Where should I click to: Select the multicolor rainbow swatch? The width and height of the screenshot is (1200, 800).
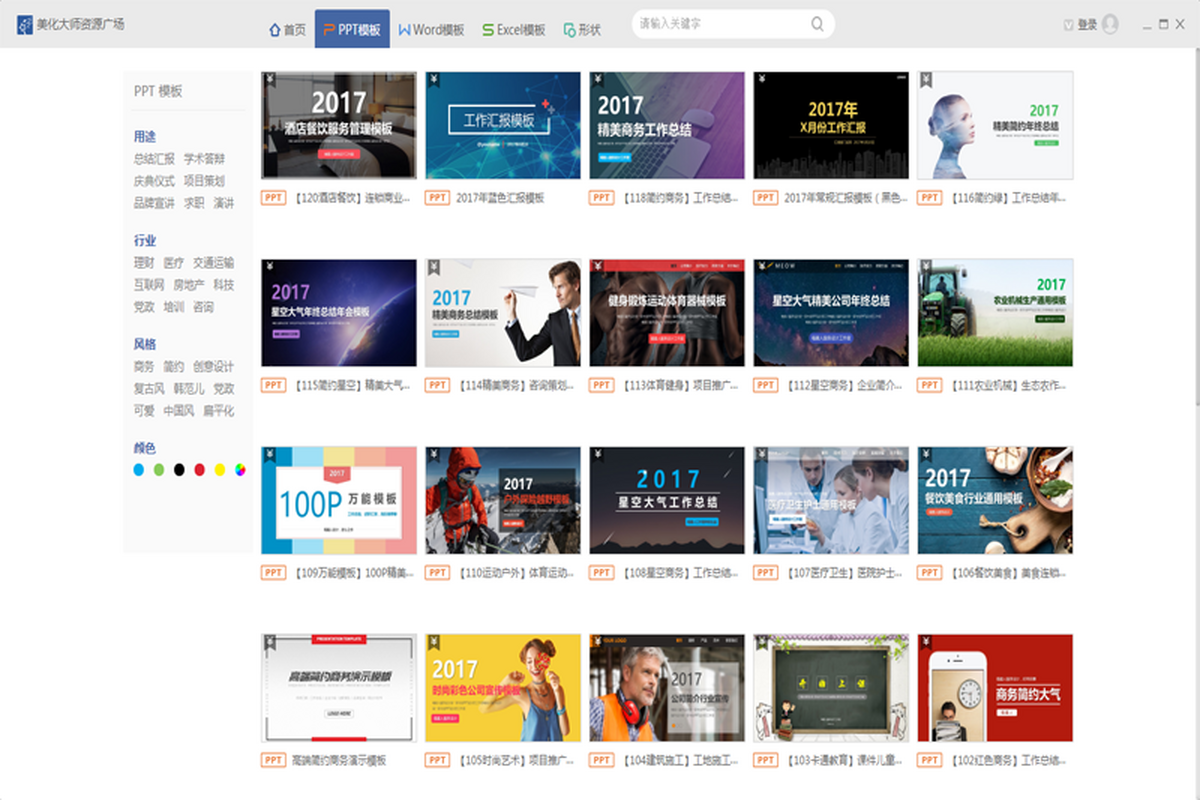pyautogui.click(x=240, y=469)
